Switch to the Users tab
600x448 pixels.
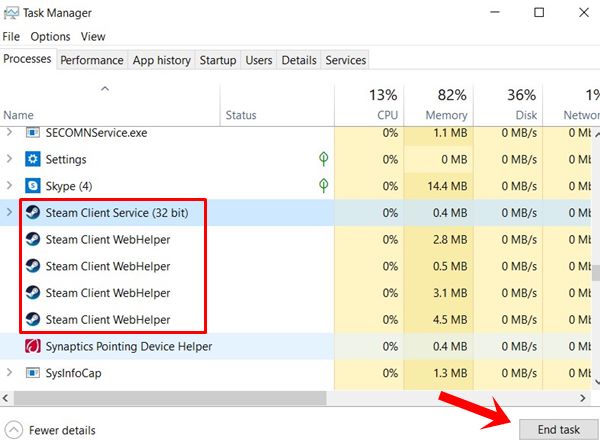(x=259, y=60)
